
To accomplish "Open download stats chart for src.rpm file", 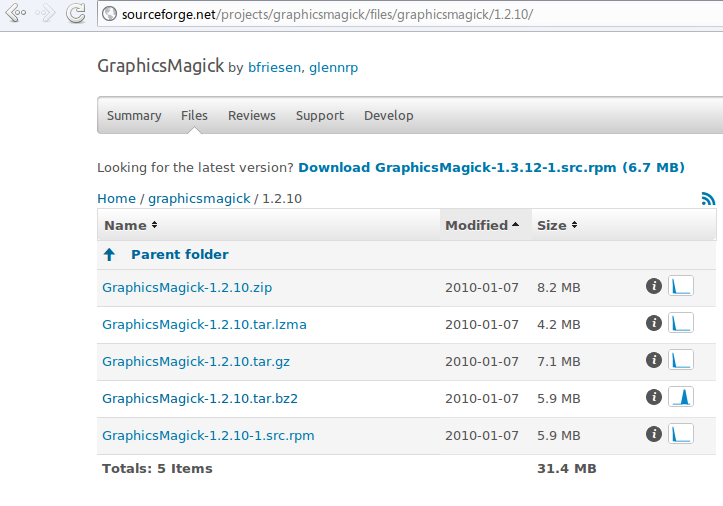I will 681,434.
